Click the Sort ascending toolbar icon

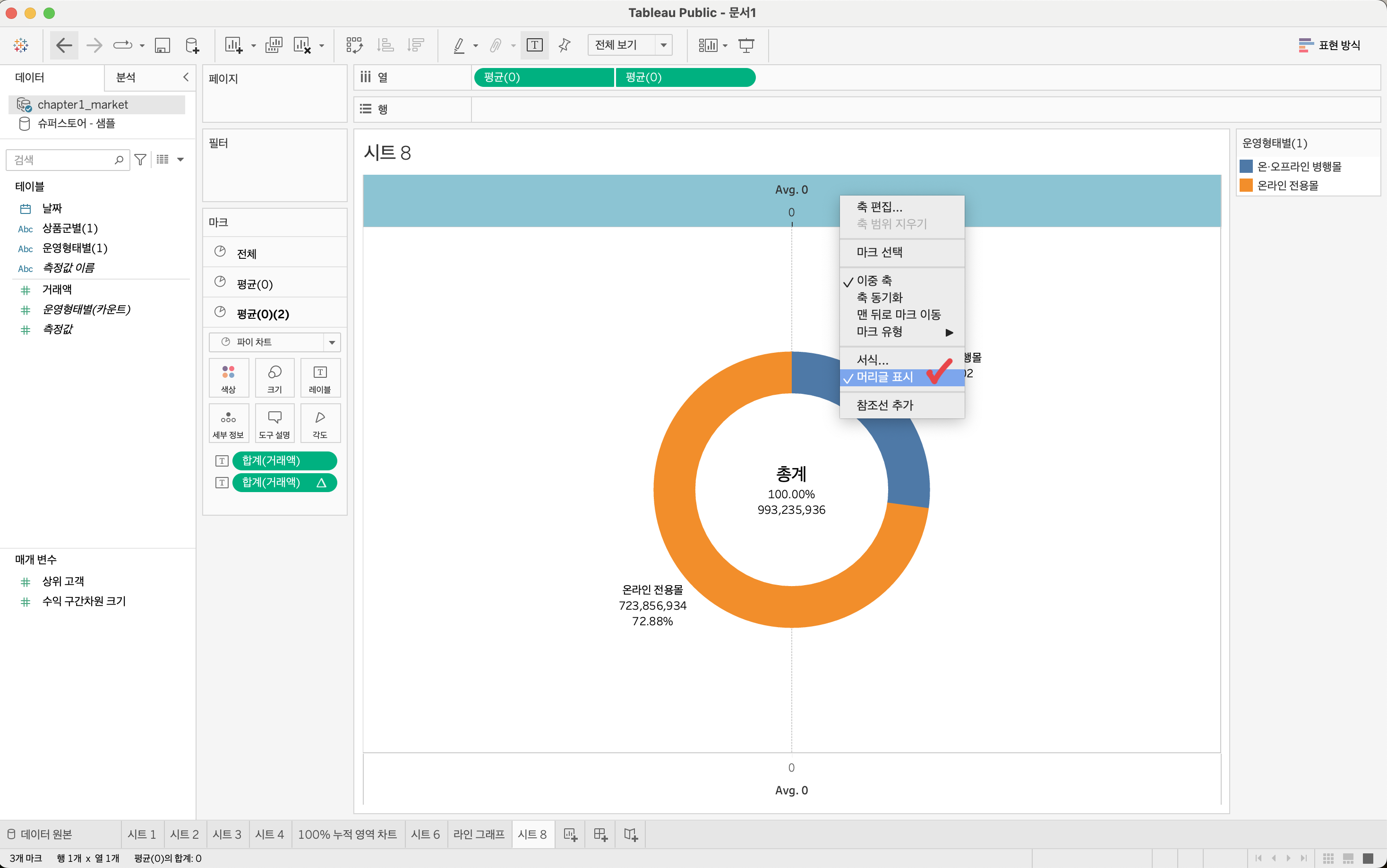tap(385, 45)
